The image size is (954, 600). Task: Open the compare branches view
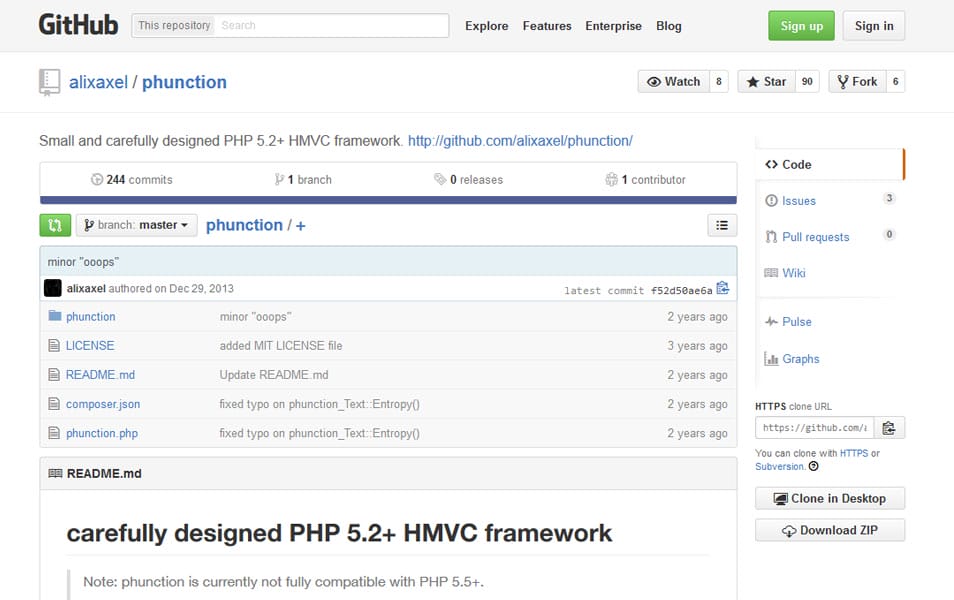point(55,225)
